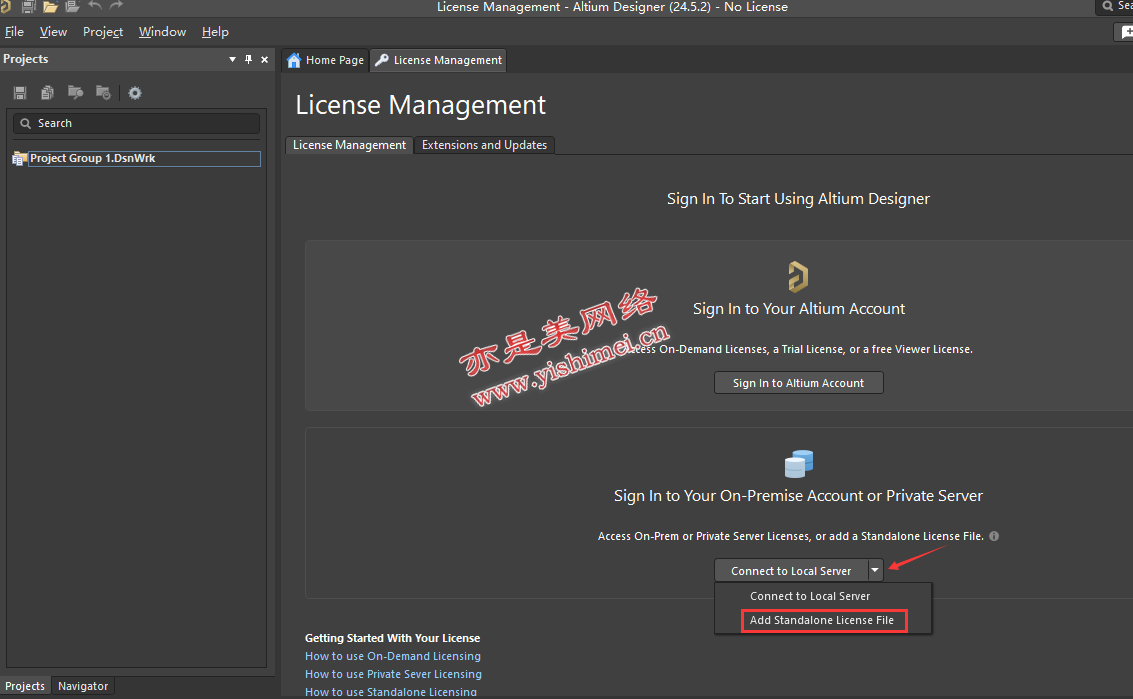Click the info icon after Standalone License File
Screen dimensions: 1133x699
994,536
